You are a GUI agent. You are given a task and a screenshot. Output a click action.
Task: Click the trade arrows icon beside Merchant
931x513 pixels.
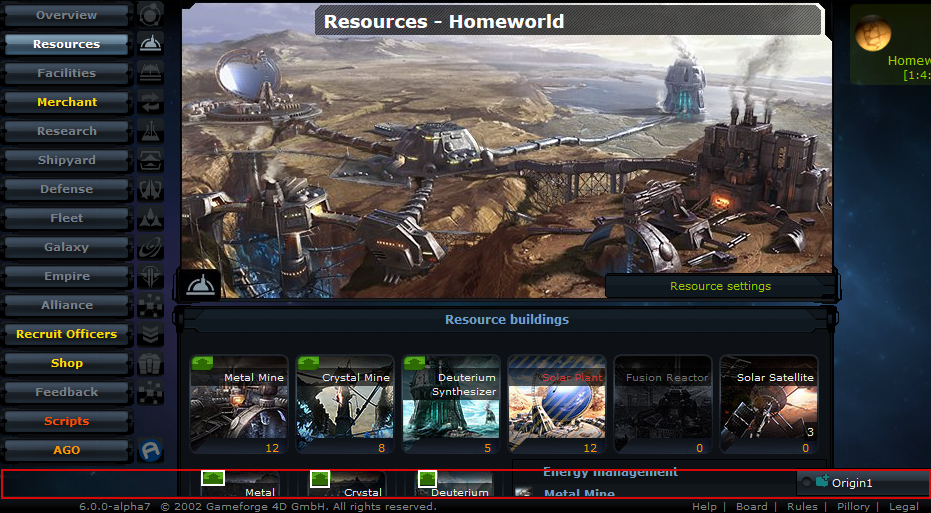pyautogui.click(x=150, y=102)
